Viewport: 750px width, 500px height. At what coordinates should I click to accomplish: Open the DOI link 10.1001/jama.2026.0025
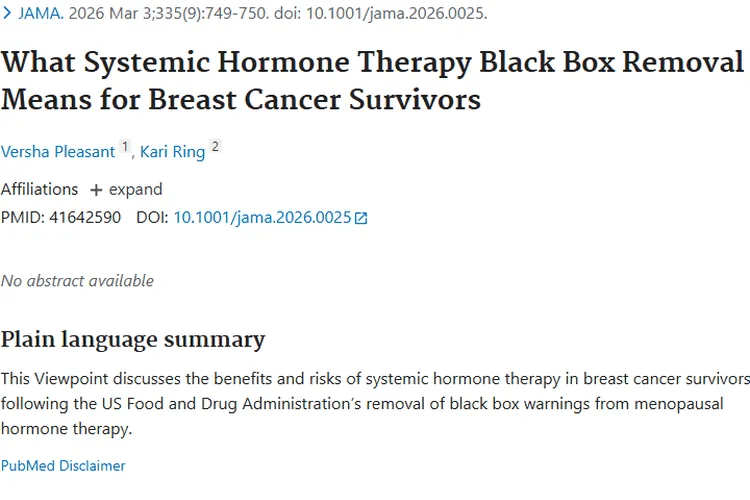(x=262, y=217)
